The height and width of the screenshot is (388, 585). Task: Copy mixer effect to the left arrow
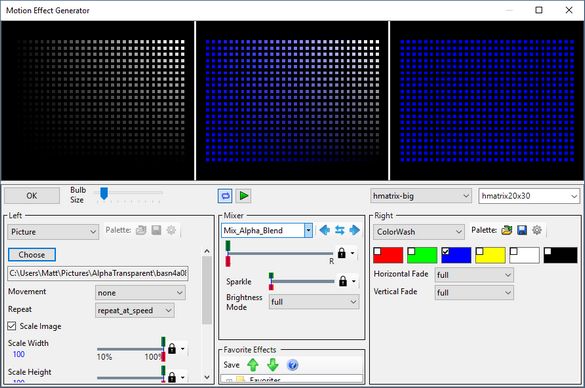pyautogui.click(x=325, y=230)
